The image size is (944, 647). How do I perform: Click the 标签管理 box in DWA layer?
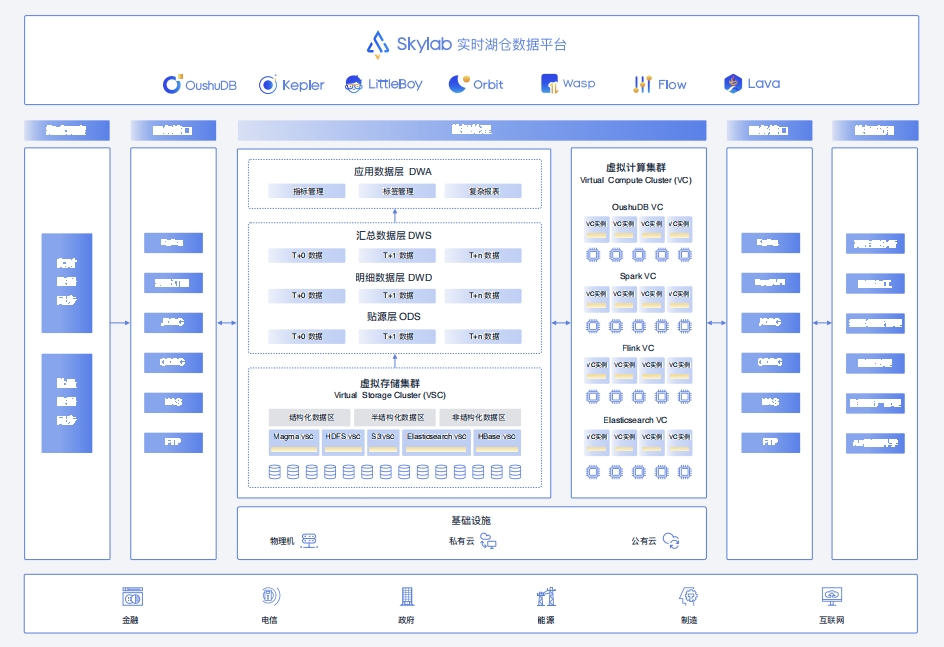(397, 191)
